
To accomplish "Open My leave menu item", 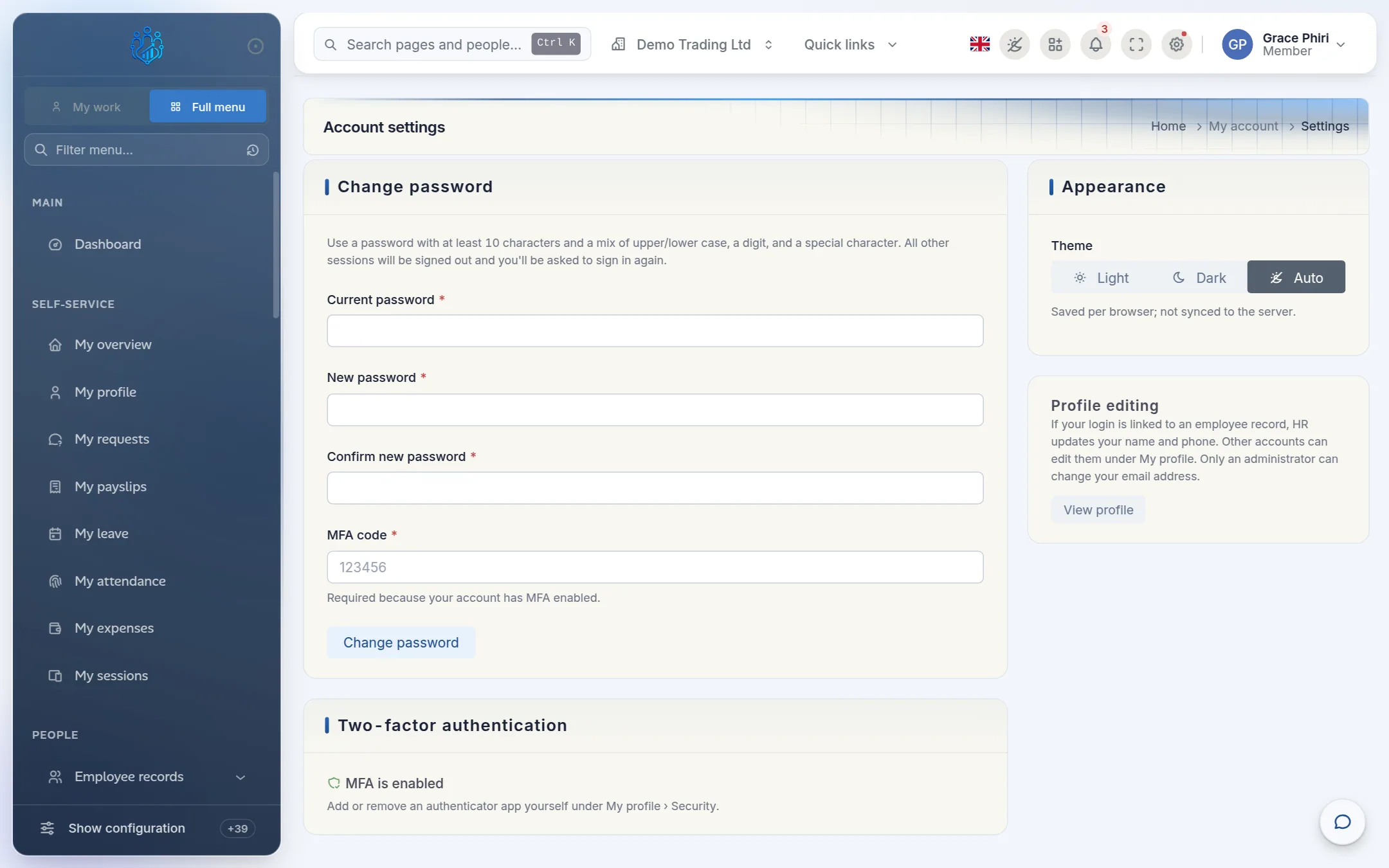I will tap(147, 534).
